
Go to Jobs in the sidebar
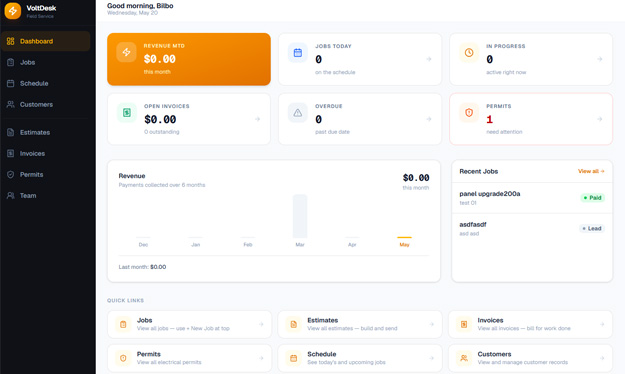pyautogui.click(x=45, y=62)
